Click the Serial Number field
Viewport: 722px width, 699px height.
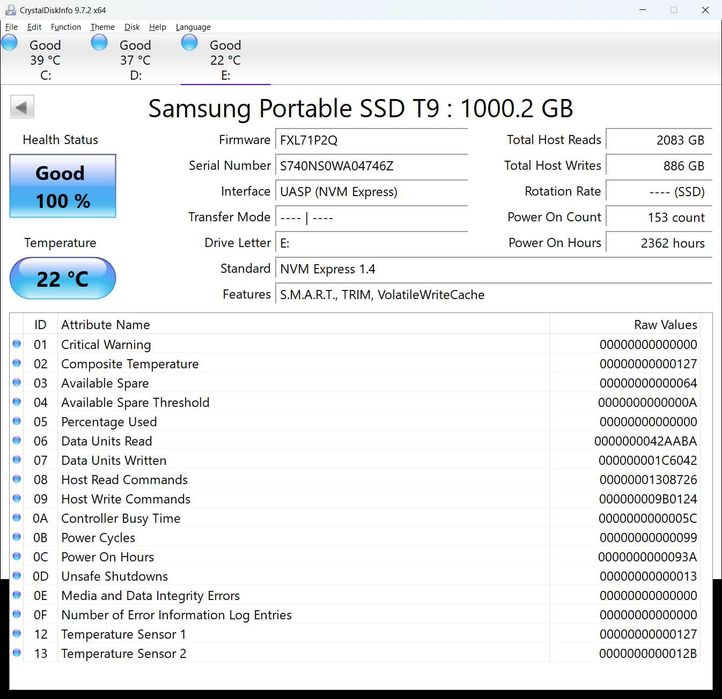point(371,166)
